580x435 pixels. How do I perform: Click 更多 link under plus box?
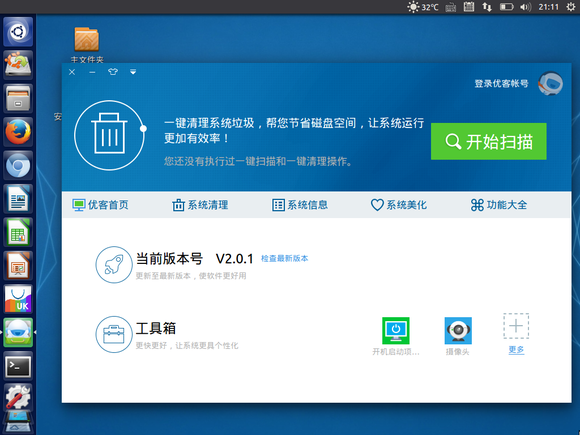pyautogui.click(x=516, y=350)
